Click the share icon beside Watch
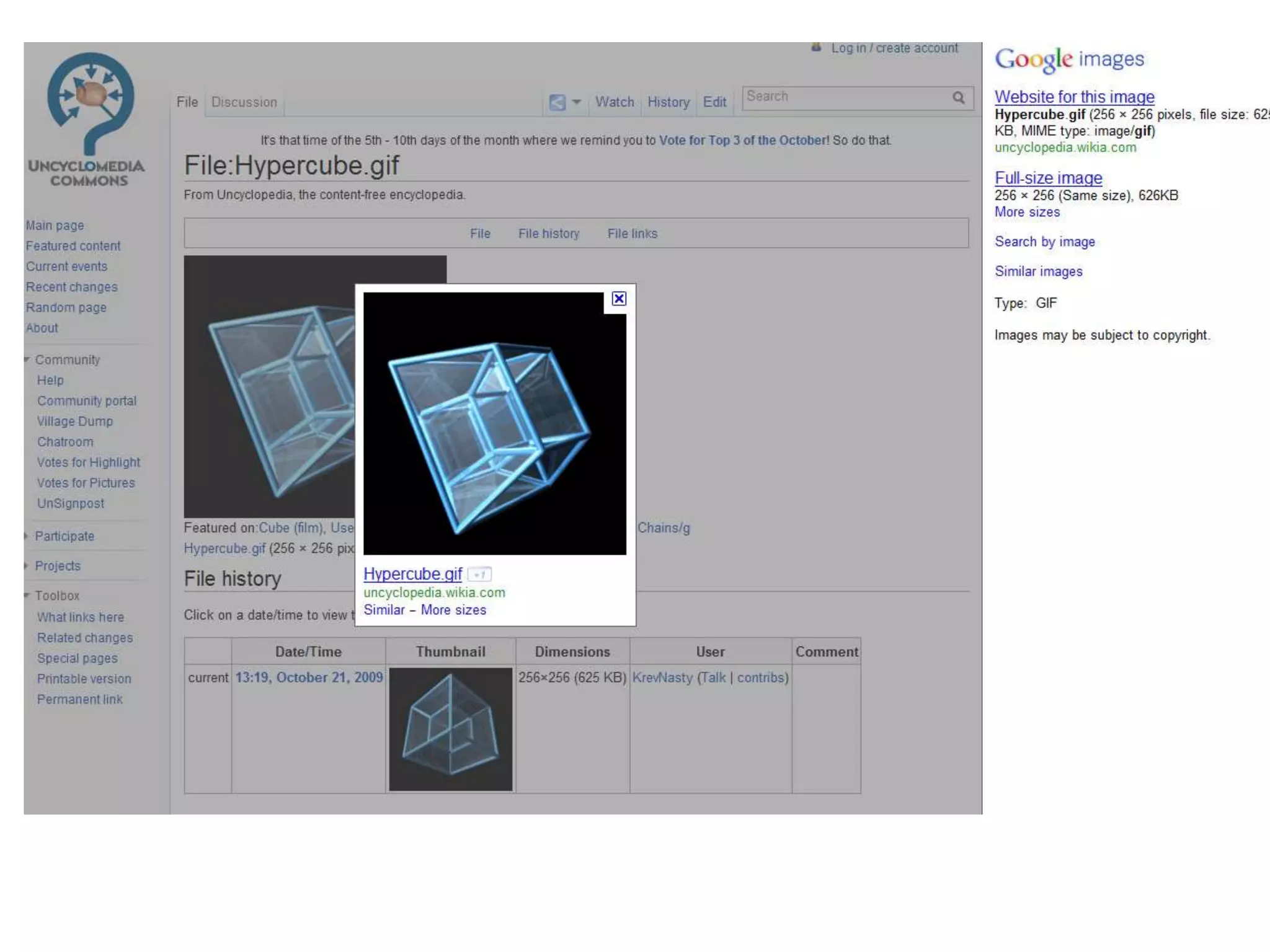1270x952 pixels. 557,102
